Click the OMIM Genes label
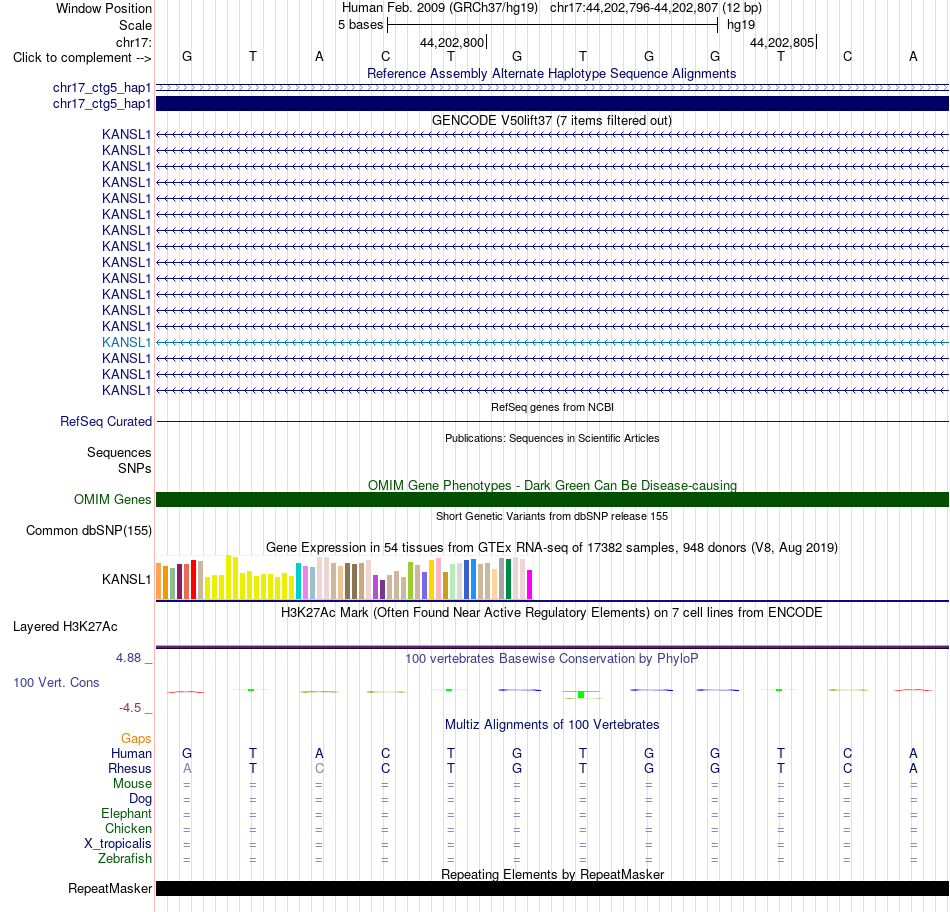 (x=112, y=499)
